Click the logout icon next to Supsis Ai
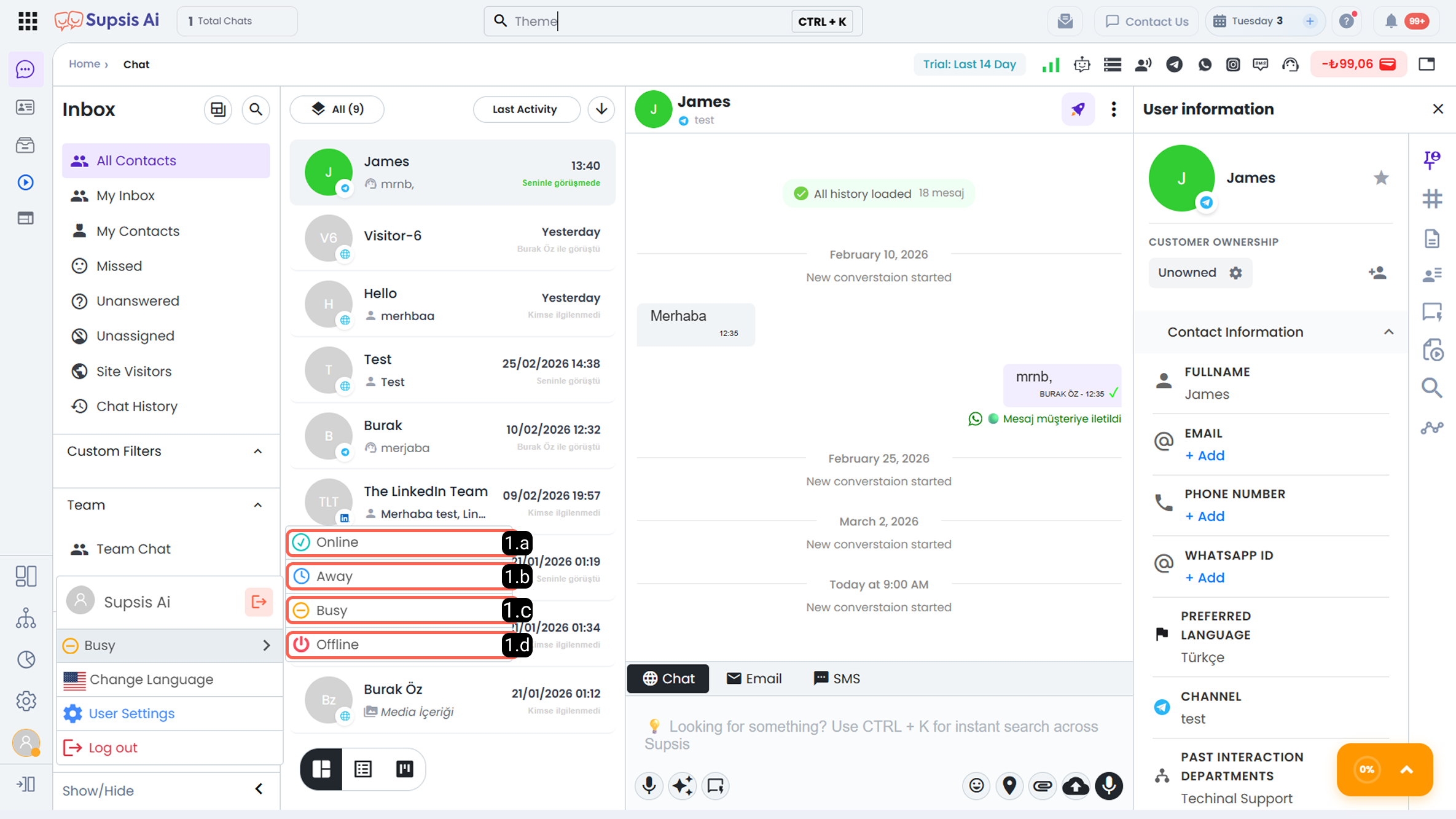The width and height of the screenshot is (1456, 819). [259, 602]
